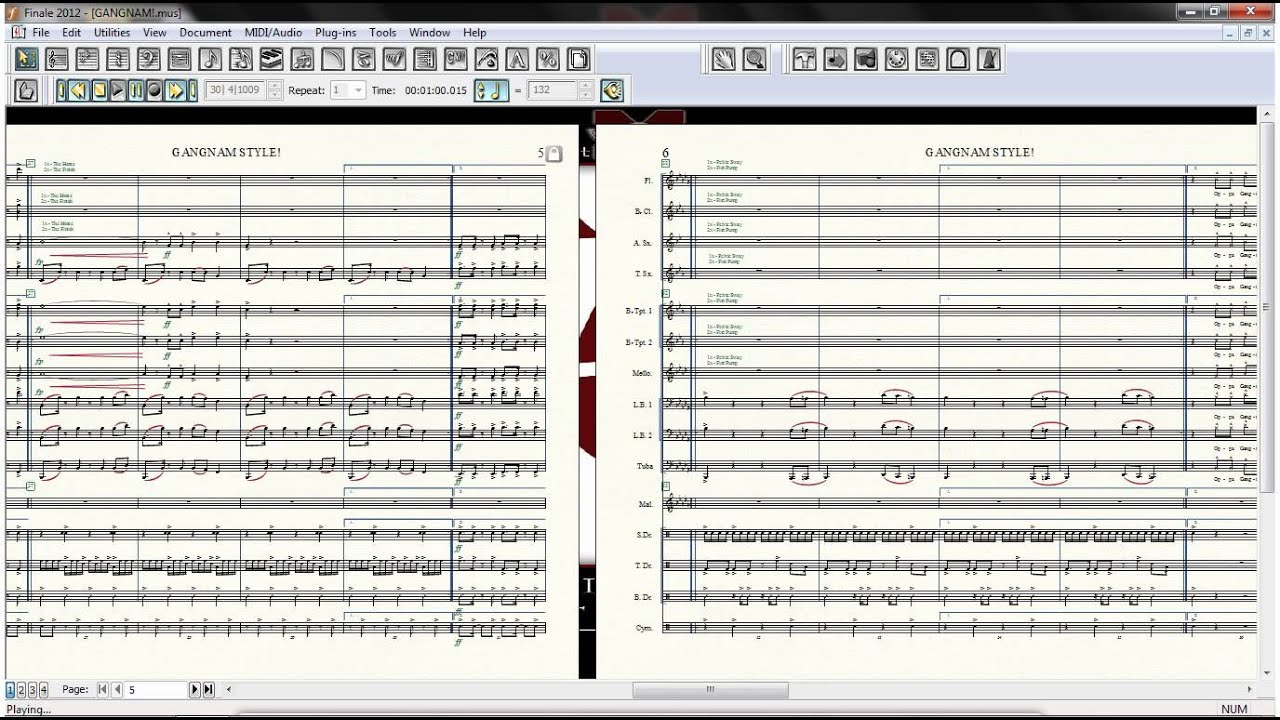
Task: Select the Selection tool
Action: click(26, 59)
